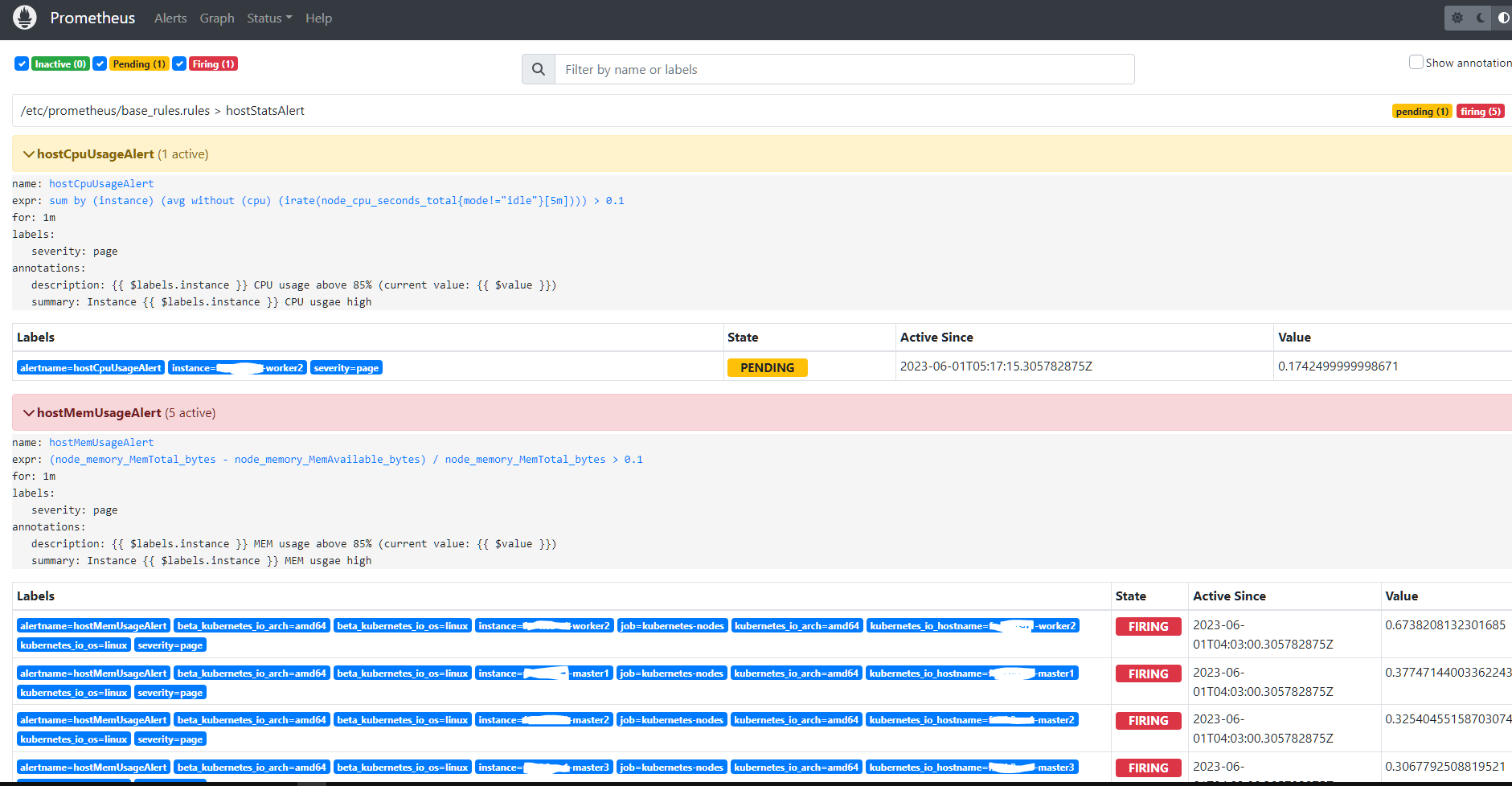Viewport: 1512px width, 786px height.
Task: Uncheck the Inactive (0) filter checkbox
Action: (22, 64)
